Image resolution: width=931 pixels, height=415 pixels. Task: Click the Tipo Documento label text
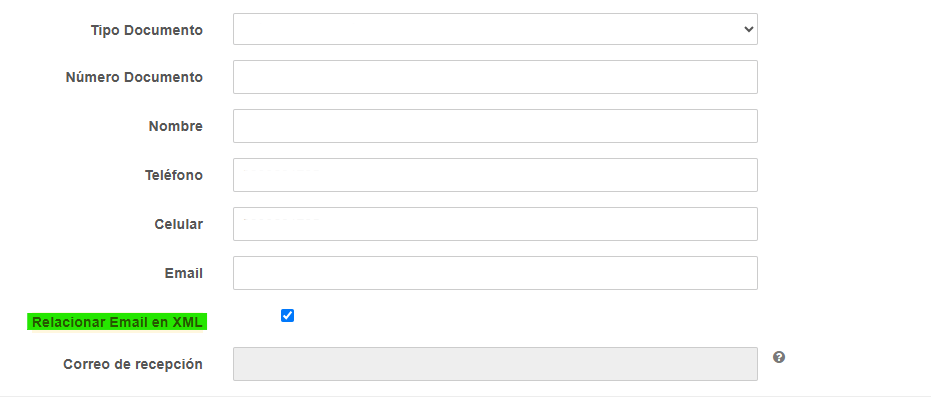tap(147, 30)
